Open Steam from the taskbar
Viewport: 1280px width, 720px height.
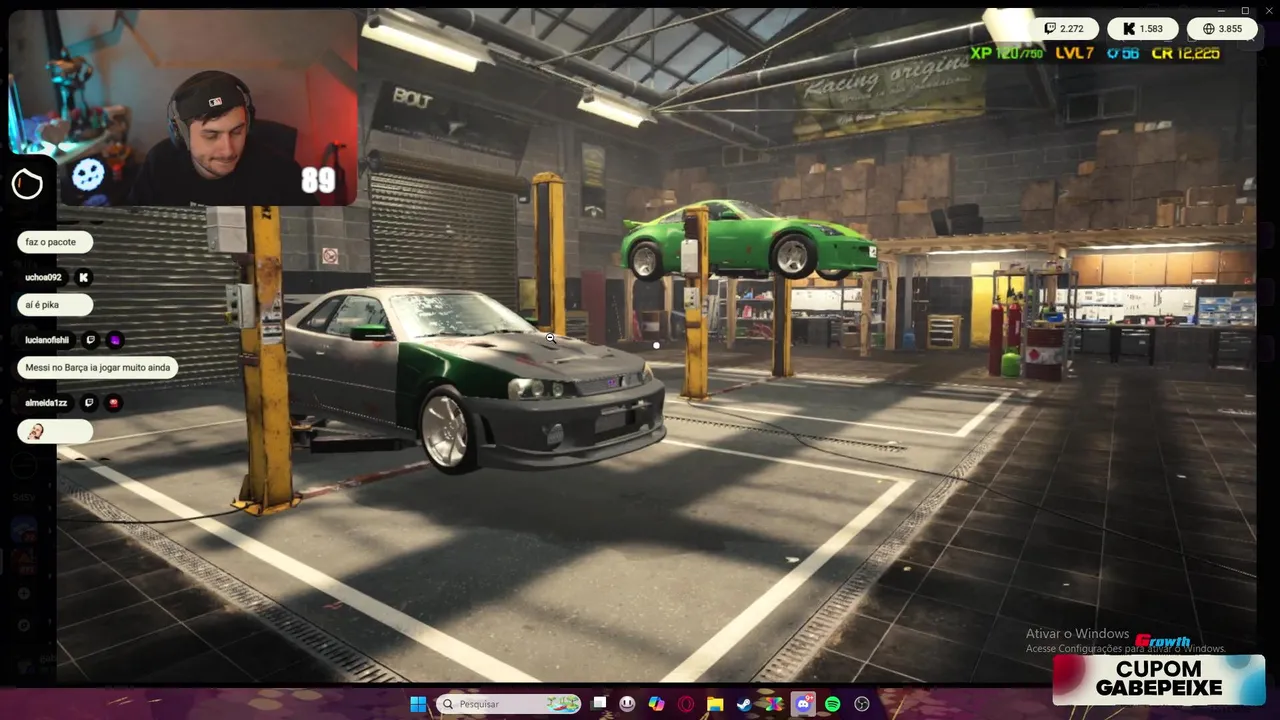click(x=744, y=704)
